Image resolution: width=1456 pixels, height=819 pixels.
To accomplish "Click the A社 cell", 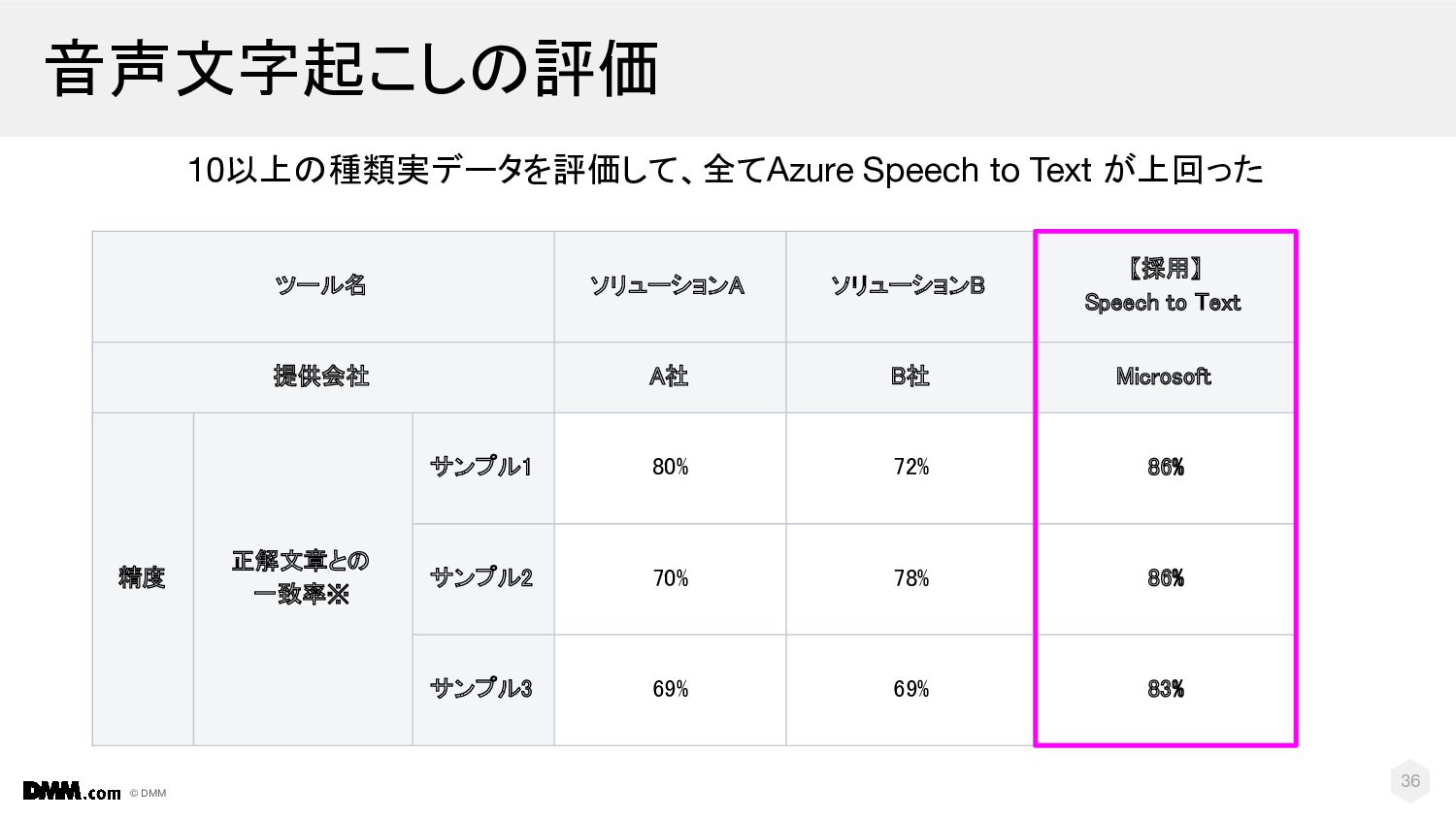I will 670,377.
